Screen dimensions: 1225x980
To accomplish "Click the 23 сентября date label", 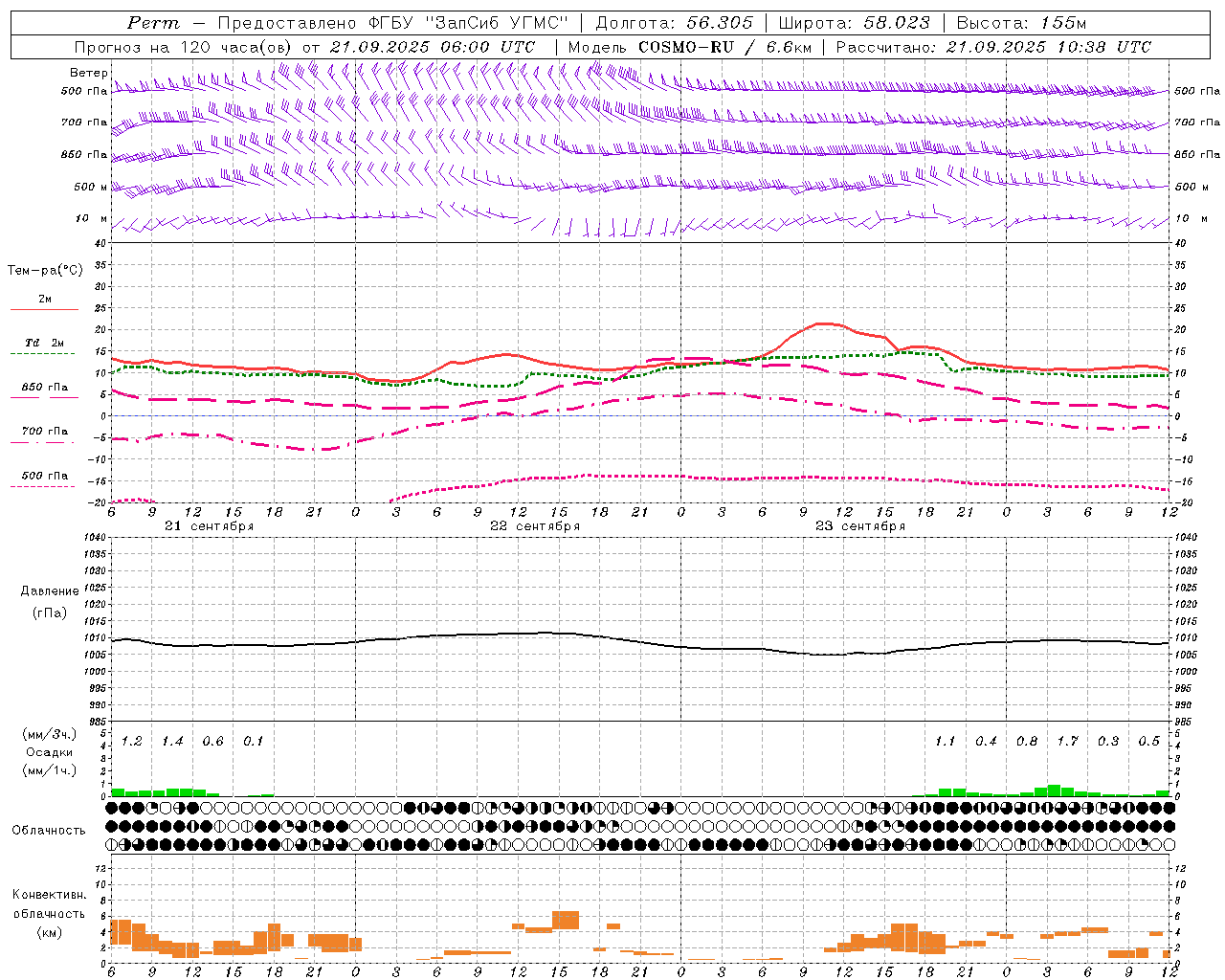I will (x=860, y=526).
